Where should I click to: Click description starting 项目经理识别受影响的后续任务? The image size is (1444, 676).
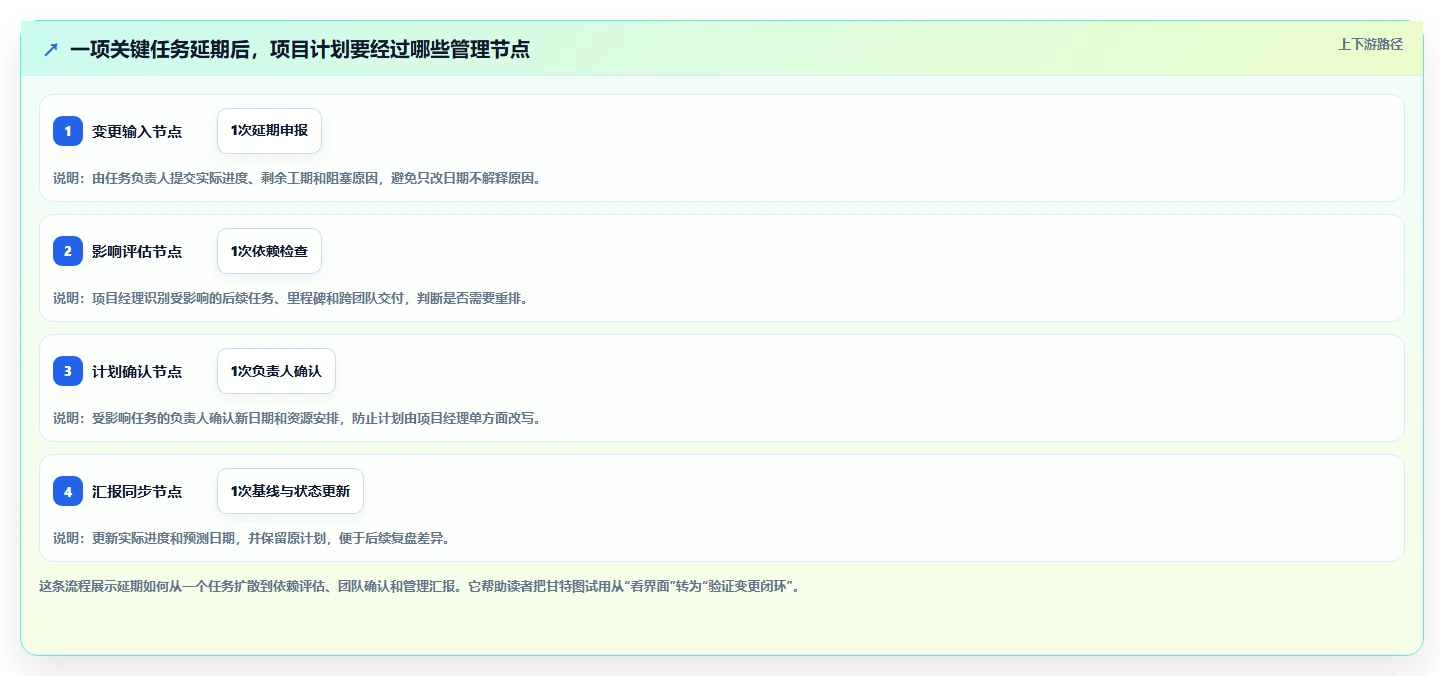coord(290,298)
